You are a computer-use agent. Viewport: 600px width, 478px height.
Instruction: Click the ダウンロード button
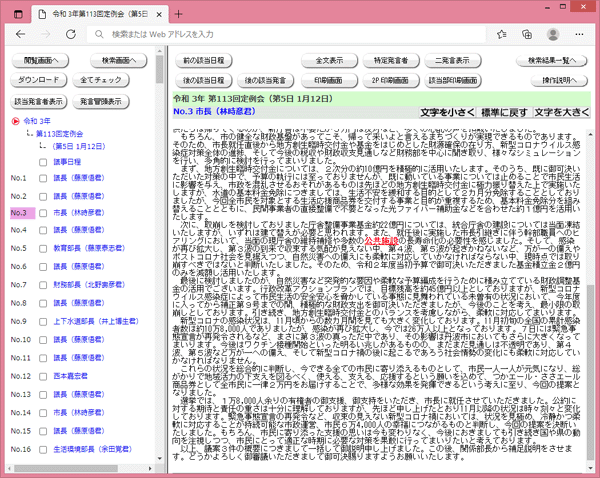click(x=39, y=80)
